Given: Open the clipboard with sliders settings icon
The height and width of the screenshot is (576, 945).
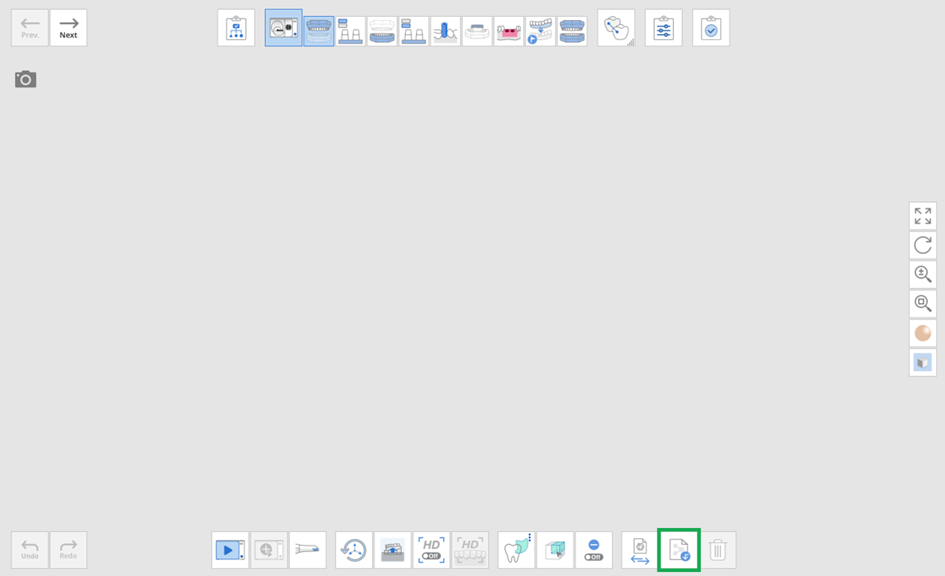Looking at the screenshot, I should (x=664, y=28).
